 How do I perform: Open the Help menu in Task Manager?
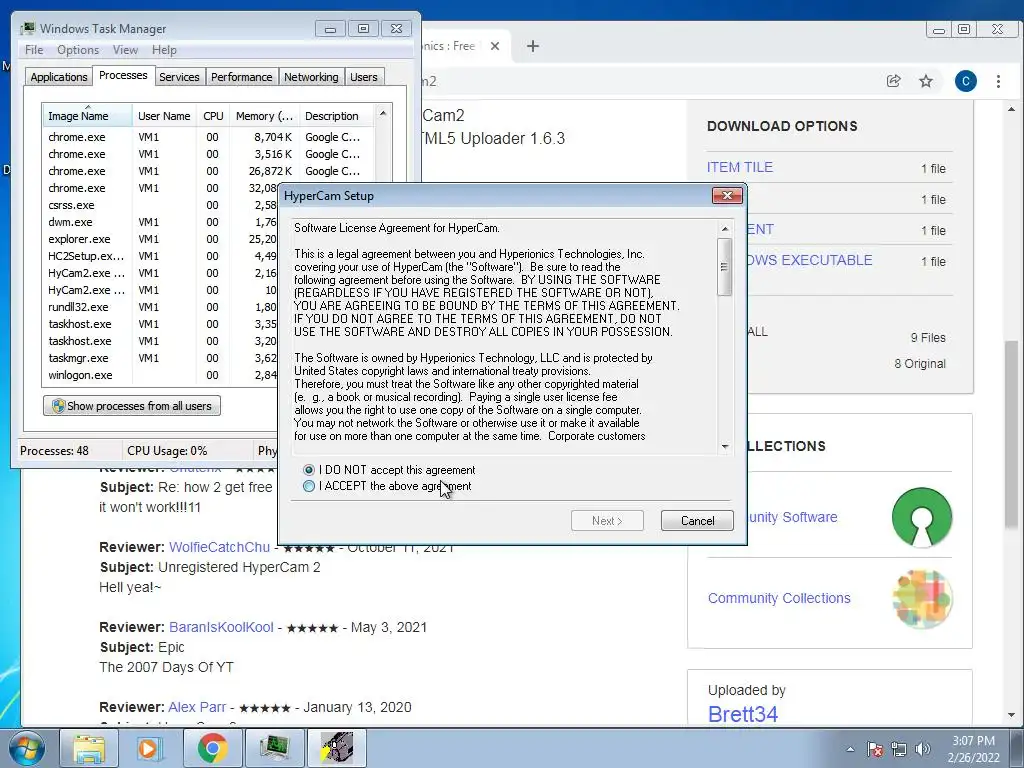tap(164, 50)
